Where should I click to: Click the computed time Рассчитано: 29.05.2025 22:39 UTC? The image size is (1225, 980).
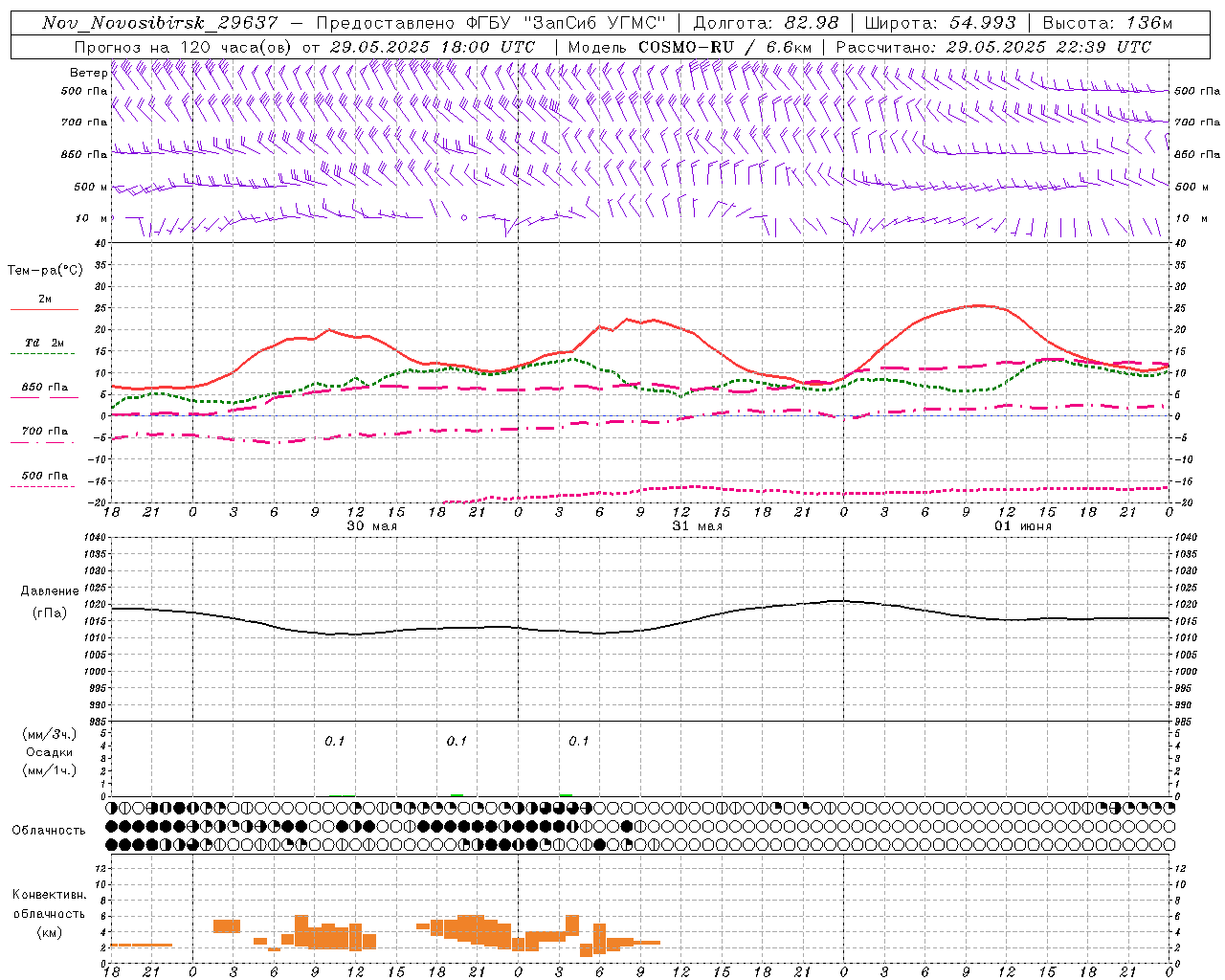coord(993,47)
